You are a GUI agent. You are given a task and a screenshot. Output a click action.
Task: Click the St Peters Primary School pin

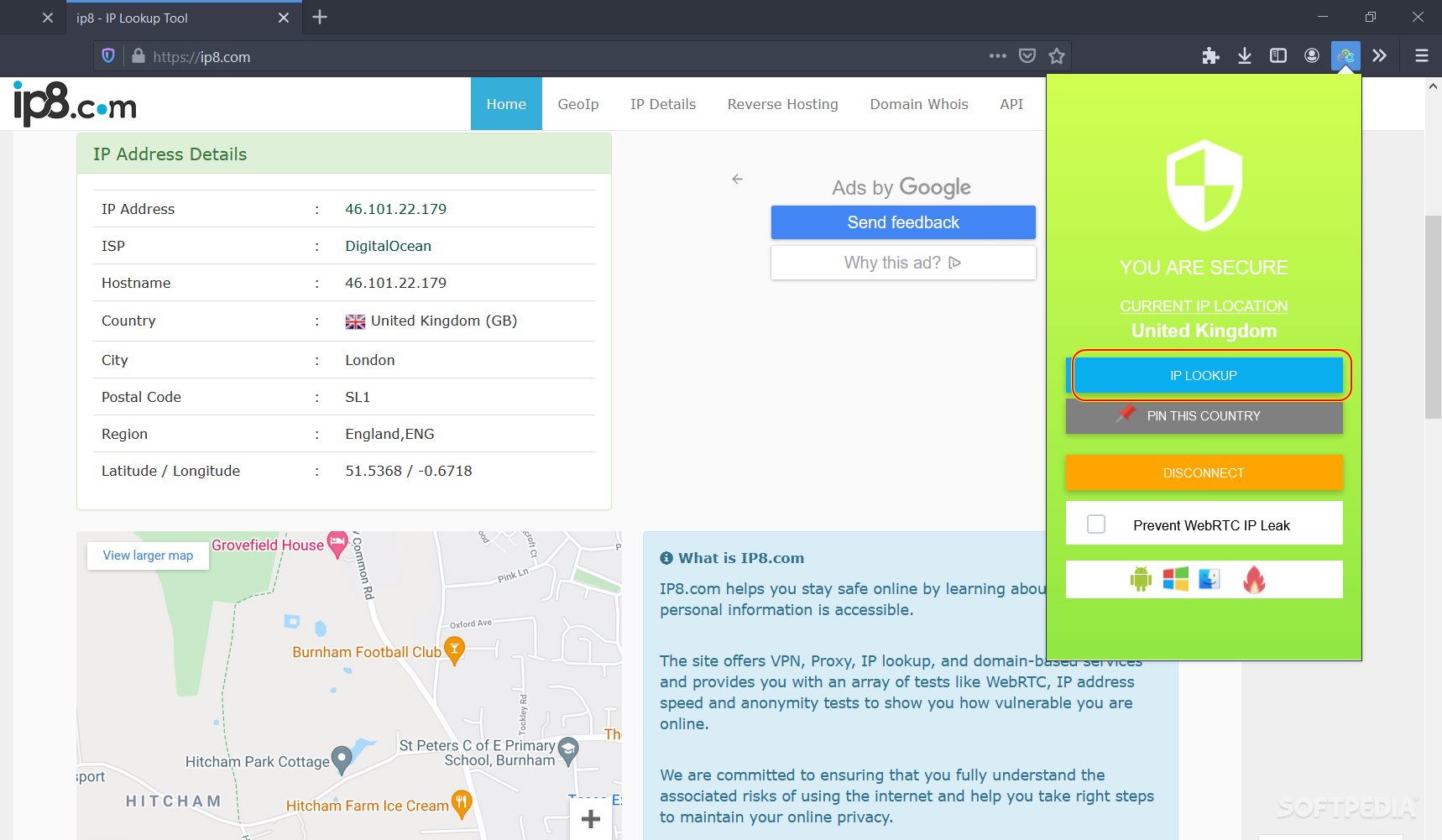pyautogui.click(x=568, y=751)
